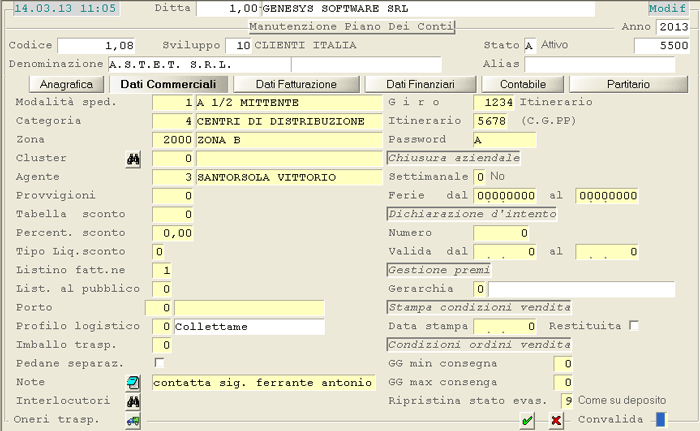Viewport: 700px width, 431px height.
Task: Select the Percent. sconto value field
Action: click(x=172, y=232)
